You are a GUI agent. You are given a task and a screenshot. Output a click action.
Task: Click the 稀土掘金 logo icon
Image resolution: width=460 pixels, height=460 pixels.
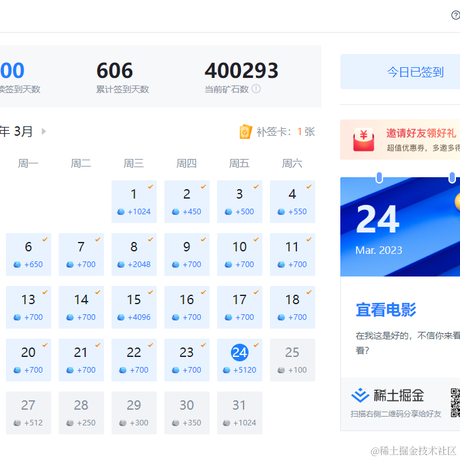pyautogui.click(x=360, y=395)
